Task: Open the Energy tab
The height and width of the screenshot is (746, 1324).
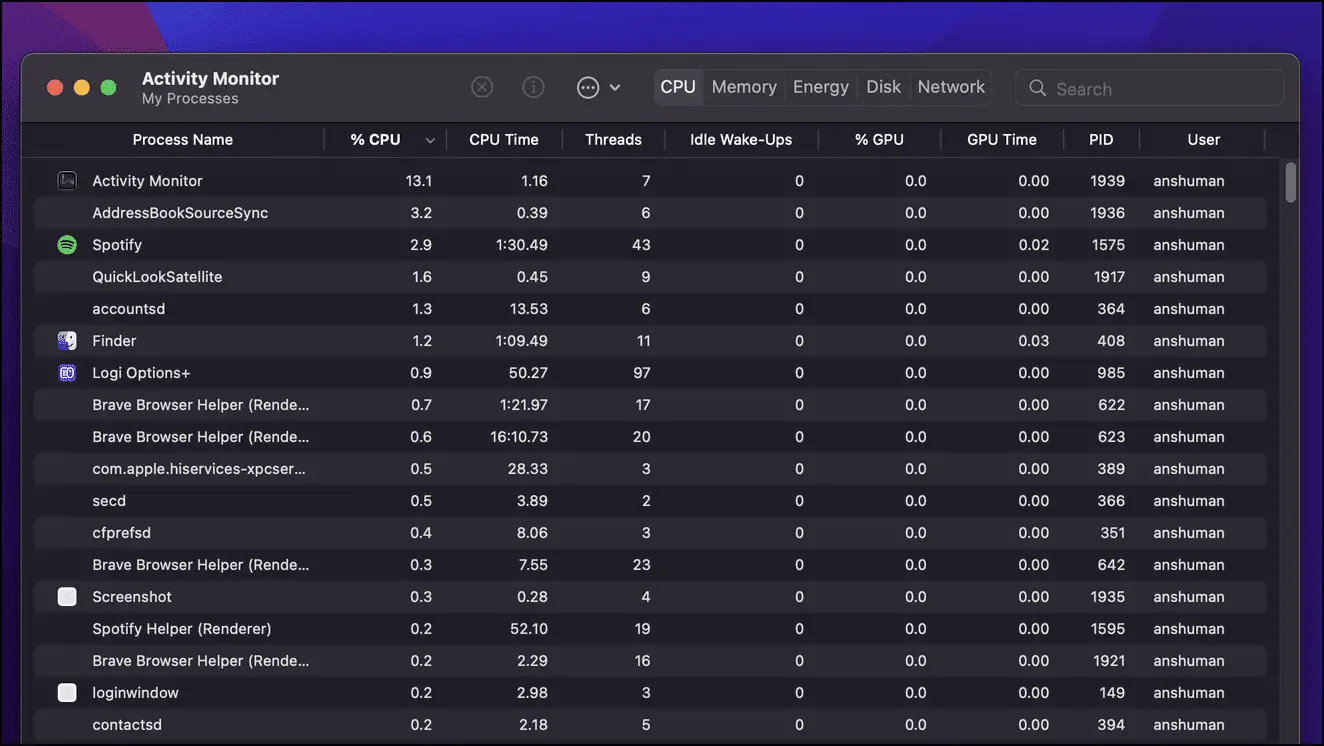Action: pyautogui.click(x=821, y=87)
